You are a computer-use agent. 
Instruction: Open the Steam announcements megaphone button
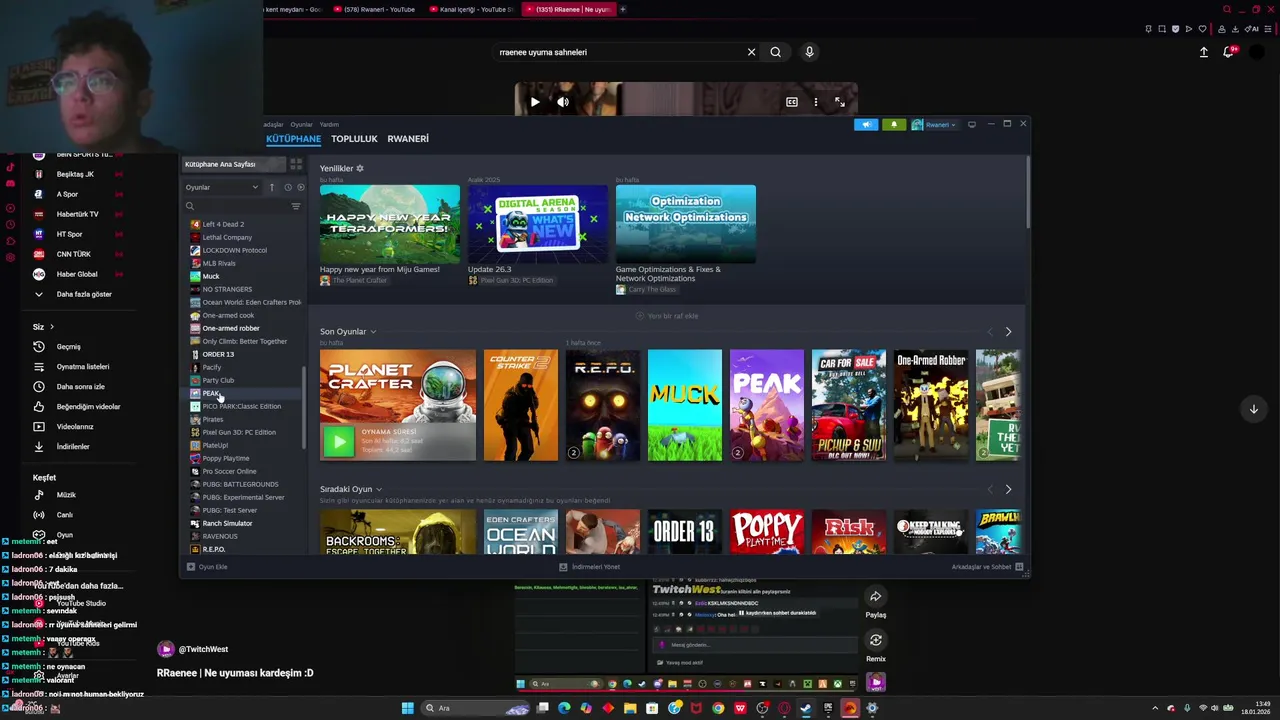click(866, 125)
